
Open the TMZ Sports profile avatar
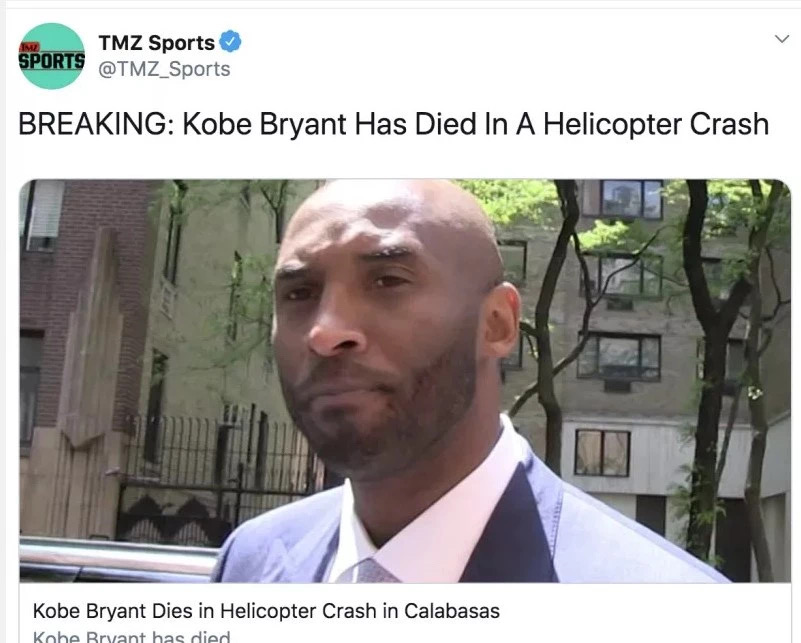(x=52, y=56)
